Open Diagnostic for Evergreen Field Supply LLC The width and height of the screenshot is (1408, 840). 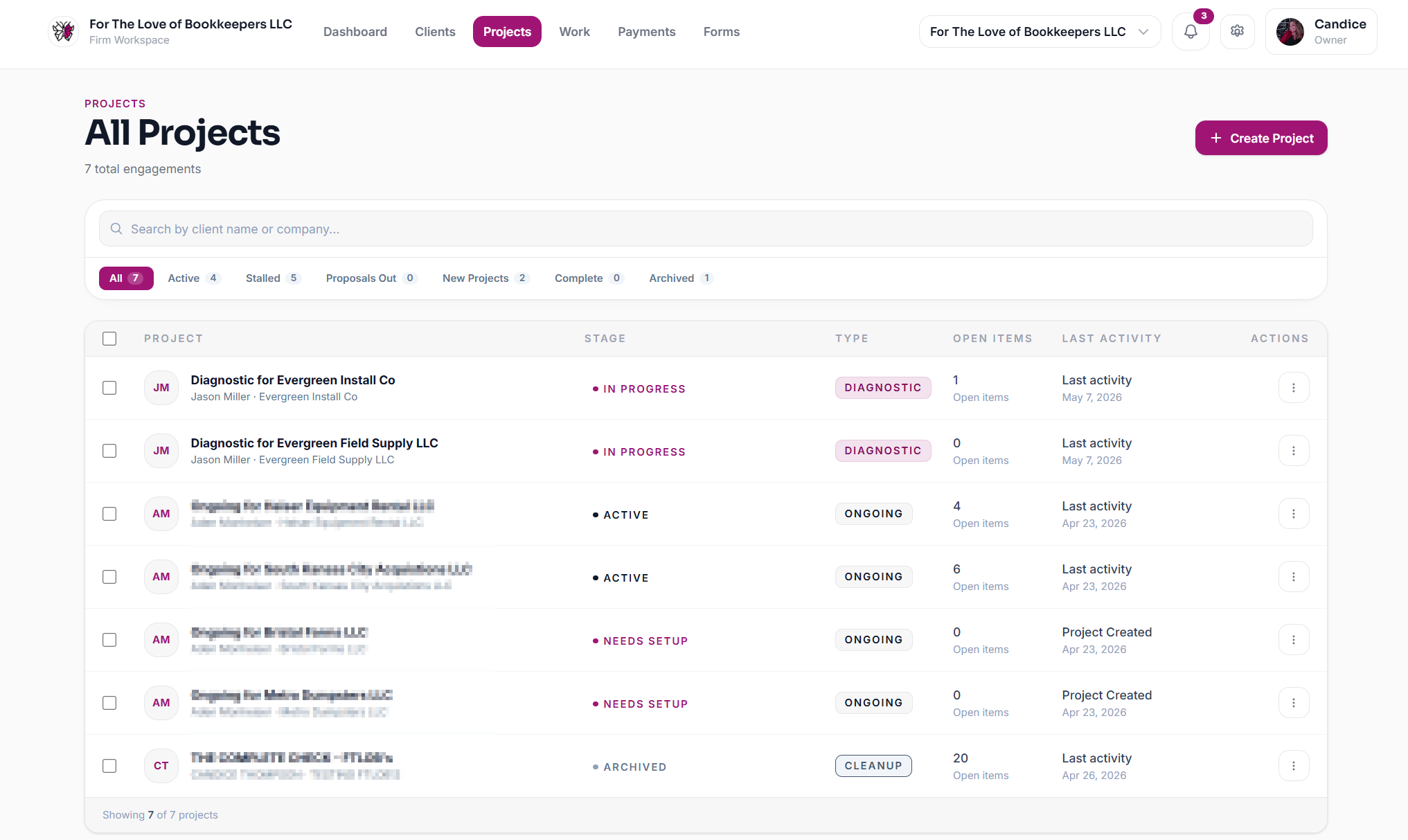click(314, 443)
